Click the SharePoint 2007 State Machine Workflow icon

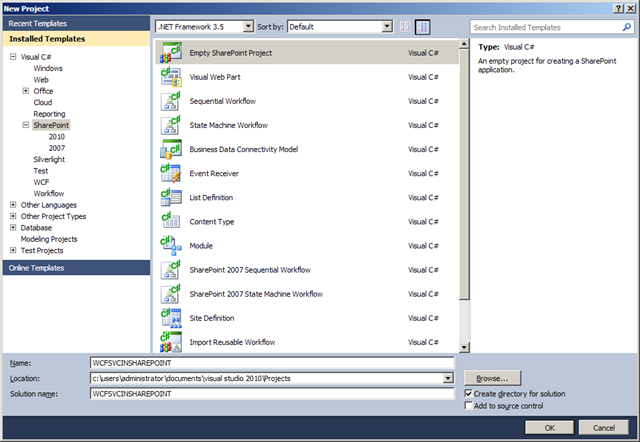pyautogui.click(x=171, y=293)
